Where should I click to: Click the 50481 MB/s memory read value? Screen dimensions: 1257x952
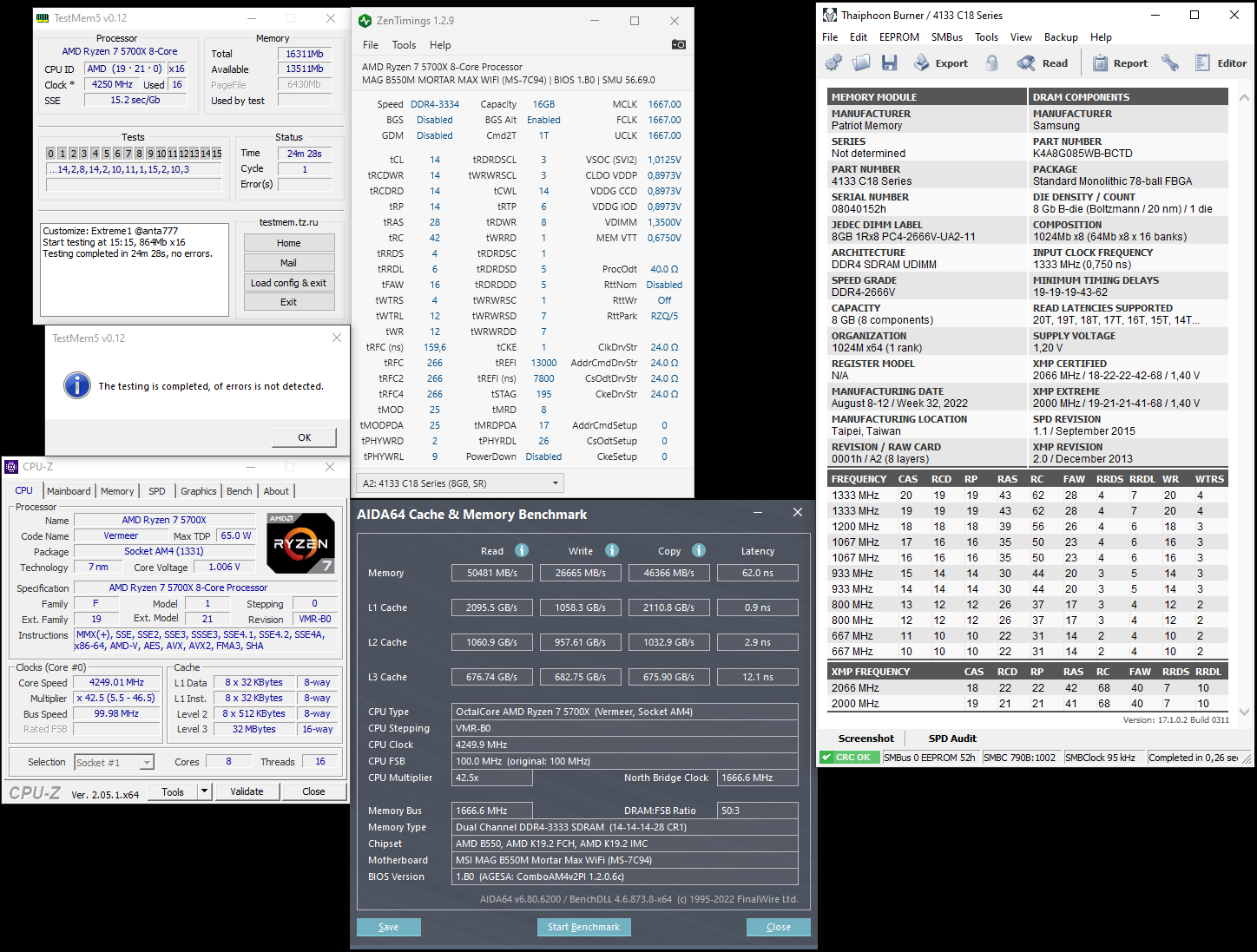pos(492,573)
